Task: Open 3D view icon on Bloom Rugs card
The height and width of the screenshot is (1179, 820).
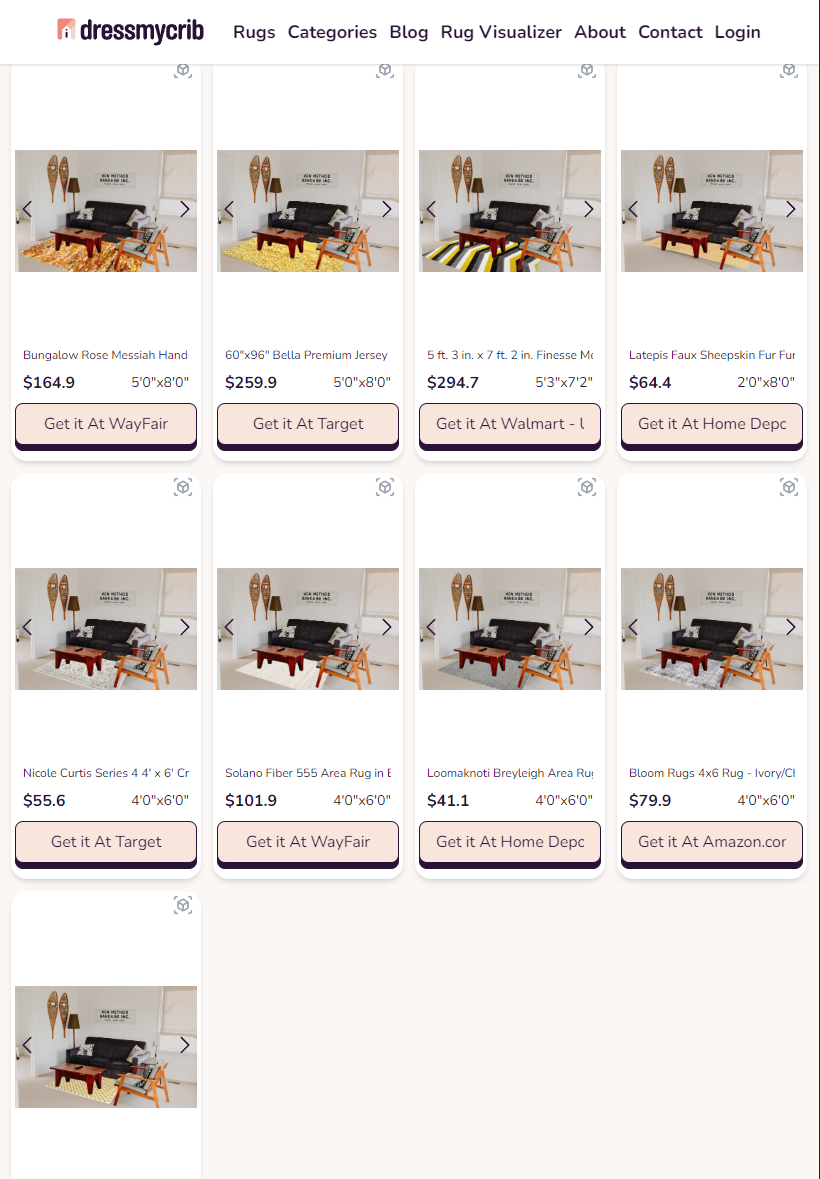Action: [x=788, y=487]
